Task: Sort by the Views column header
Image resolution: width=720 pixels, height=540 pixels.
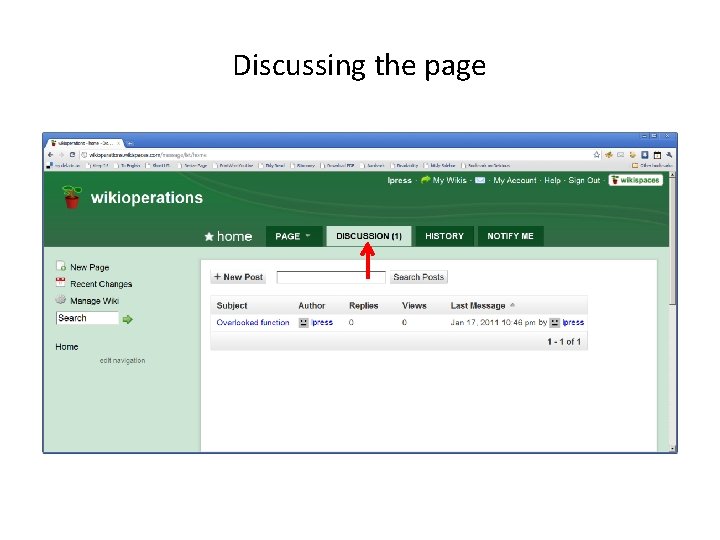Action: coord(414,305)
